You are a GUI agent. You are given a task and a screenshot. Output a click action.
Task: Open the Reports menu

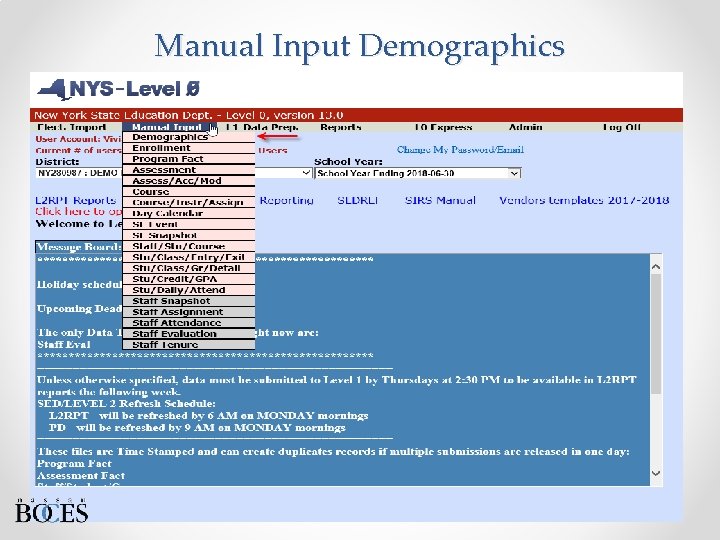pos(341,127)
